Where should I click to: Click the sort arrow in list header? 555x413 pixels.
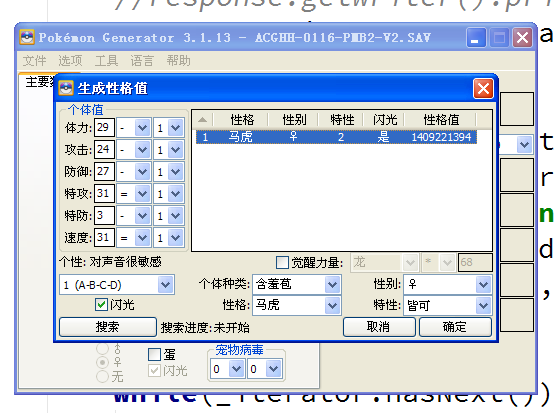click(x=202, y=120)
